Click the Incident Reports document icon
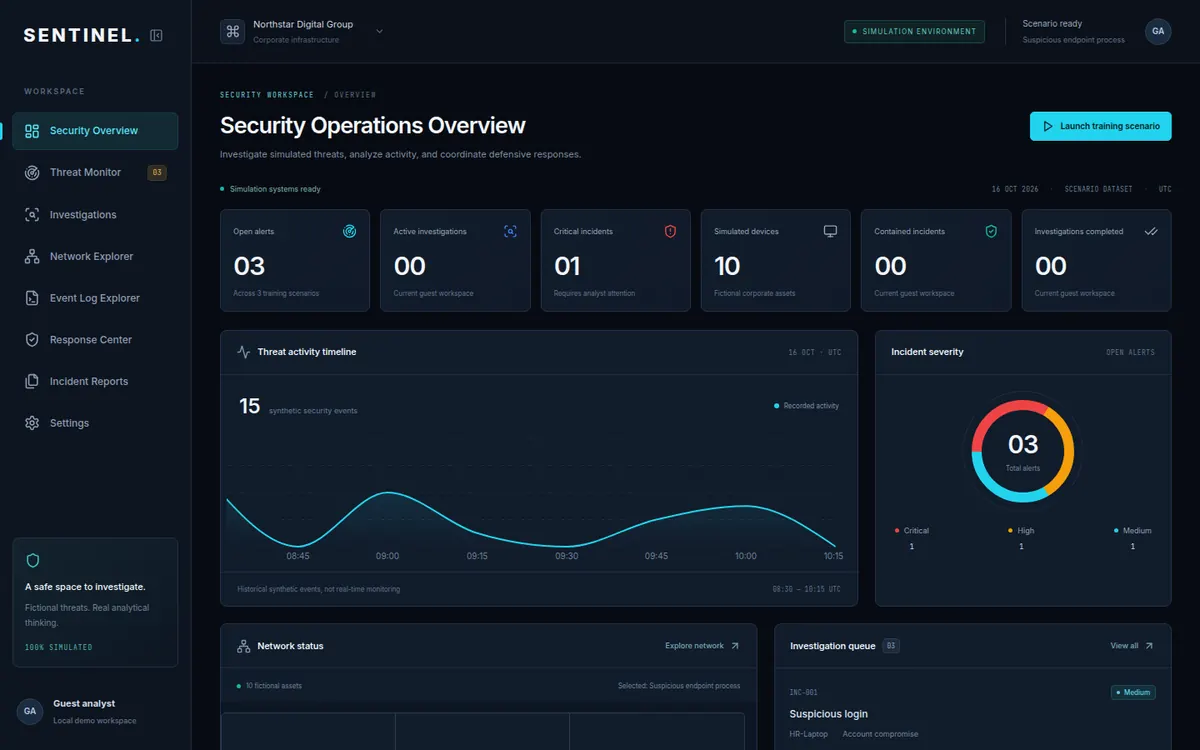 32,382
